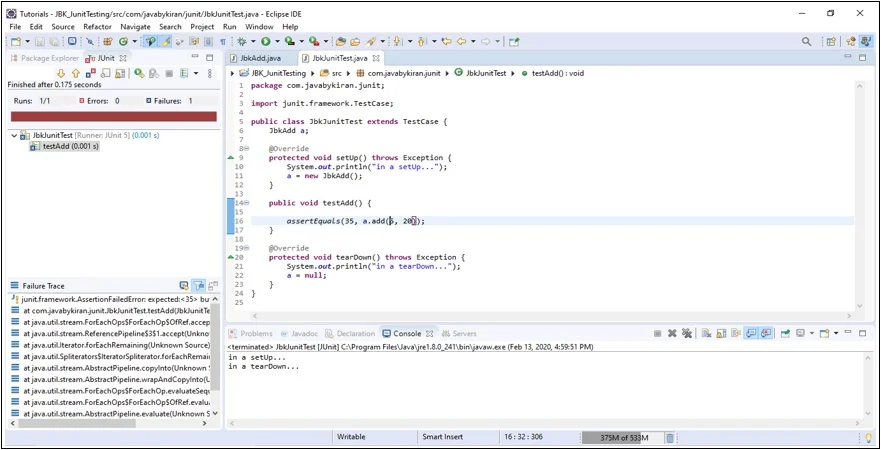Click Remove All Terminated Launches icon

687,333
